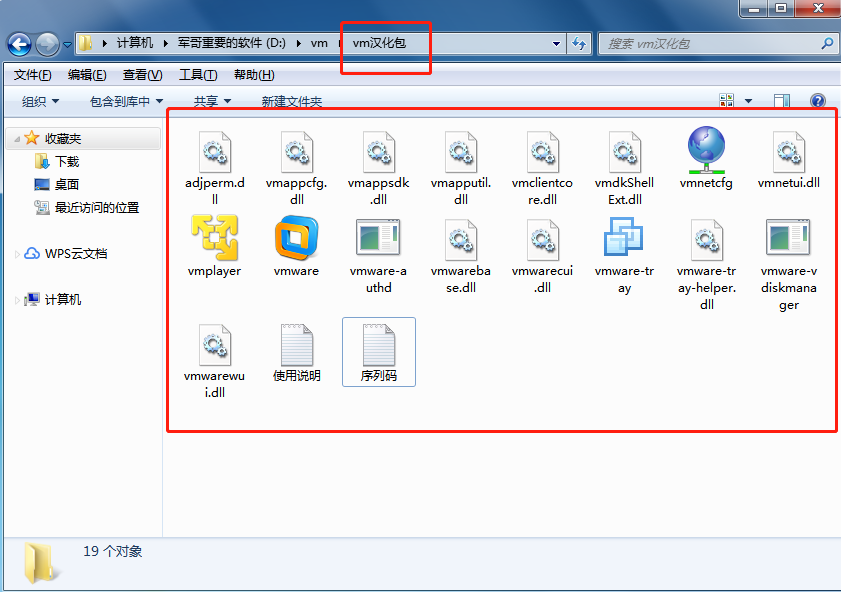Select the vmware-authd executable icon
The width and height of the screenshot is (841, 592).
click(378, 236)
